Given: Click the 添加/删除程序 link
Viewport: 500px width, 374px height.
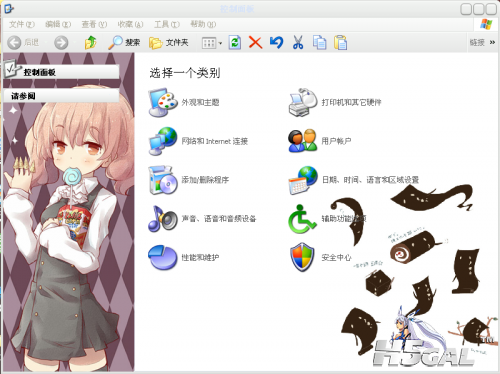Looking at the screenshot, I should click(205, 180).
